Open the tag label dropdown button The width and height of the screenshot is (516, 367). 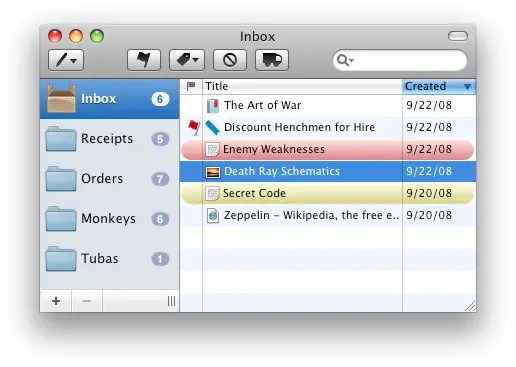(x=187, y=60)
